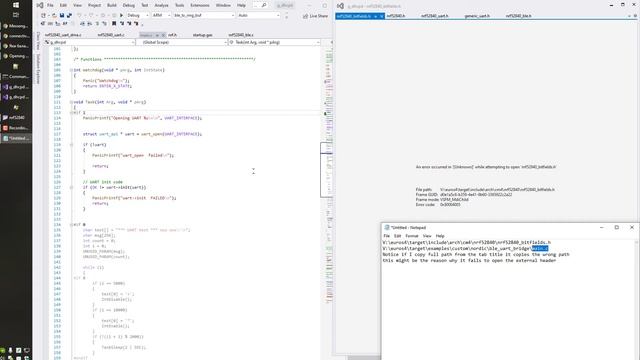Click the editor vertical scrollbar thumb
The image size is (640, 360).
tap(326, 169)
